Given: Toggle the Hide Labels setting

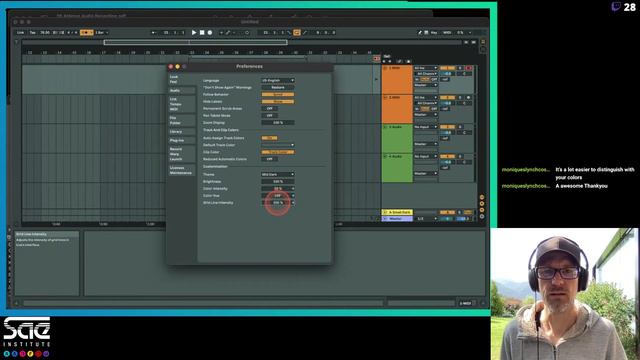Looking at the screenshot, I should tap(278, 102).
